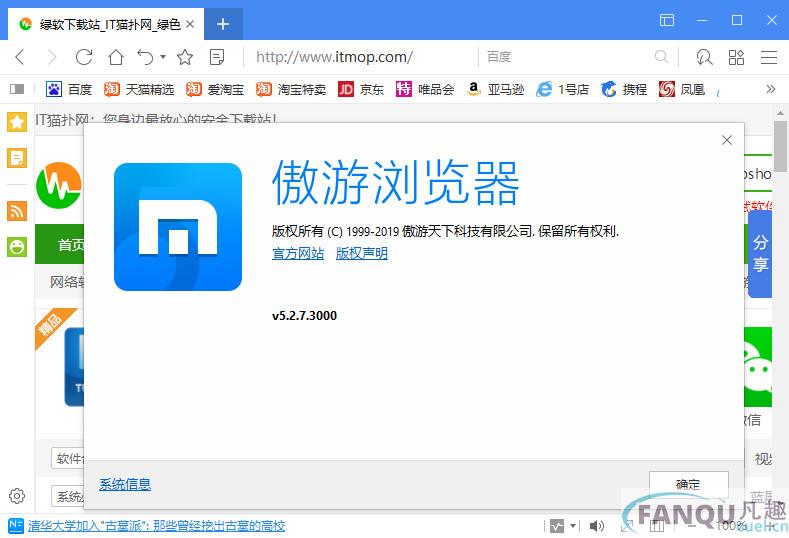The width and height of the screenshot is (789, 538).
Task: Open the 京东 bookmark
Action: [x=361, y=89]
